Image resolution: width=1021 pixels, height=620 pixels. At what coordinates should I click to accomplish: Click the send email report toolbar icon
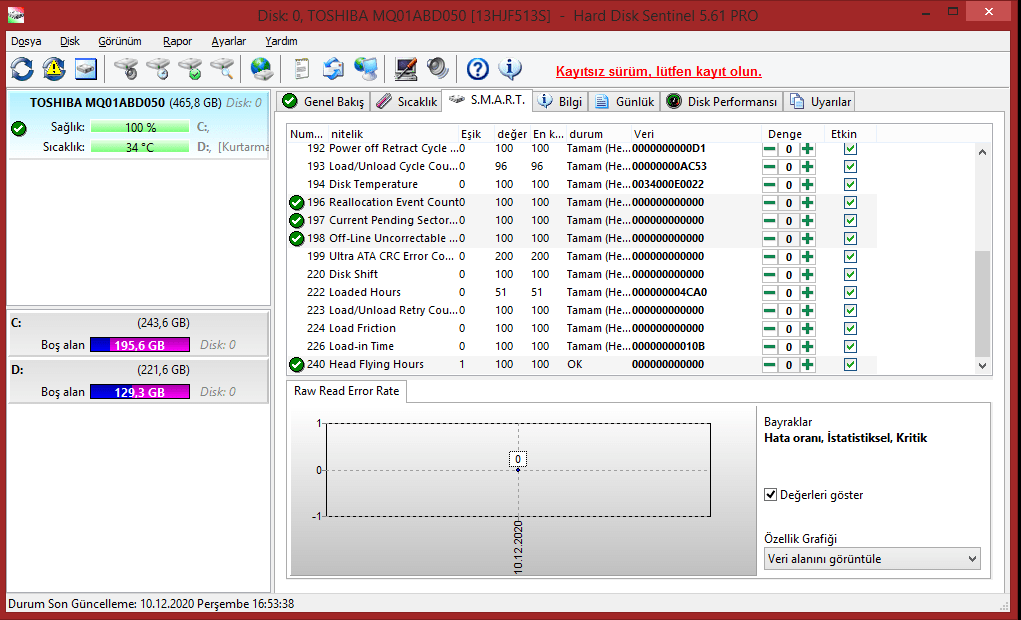coord(333,68)
